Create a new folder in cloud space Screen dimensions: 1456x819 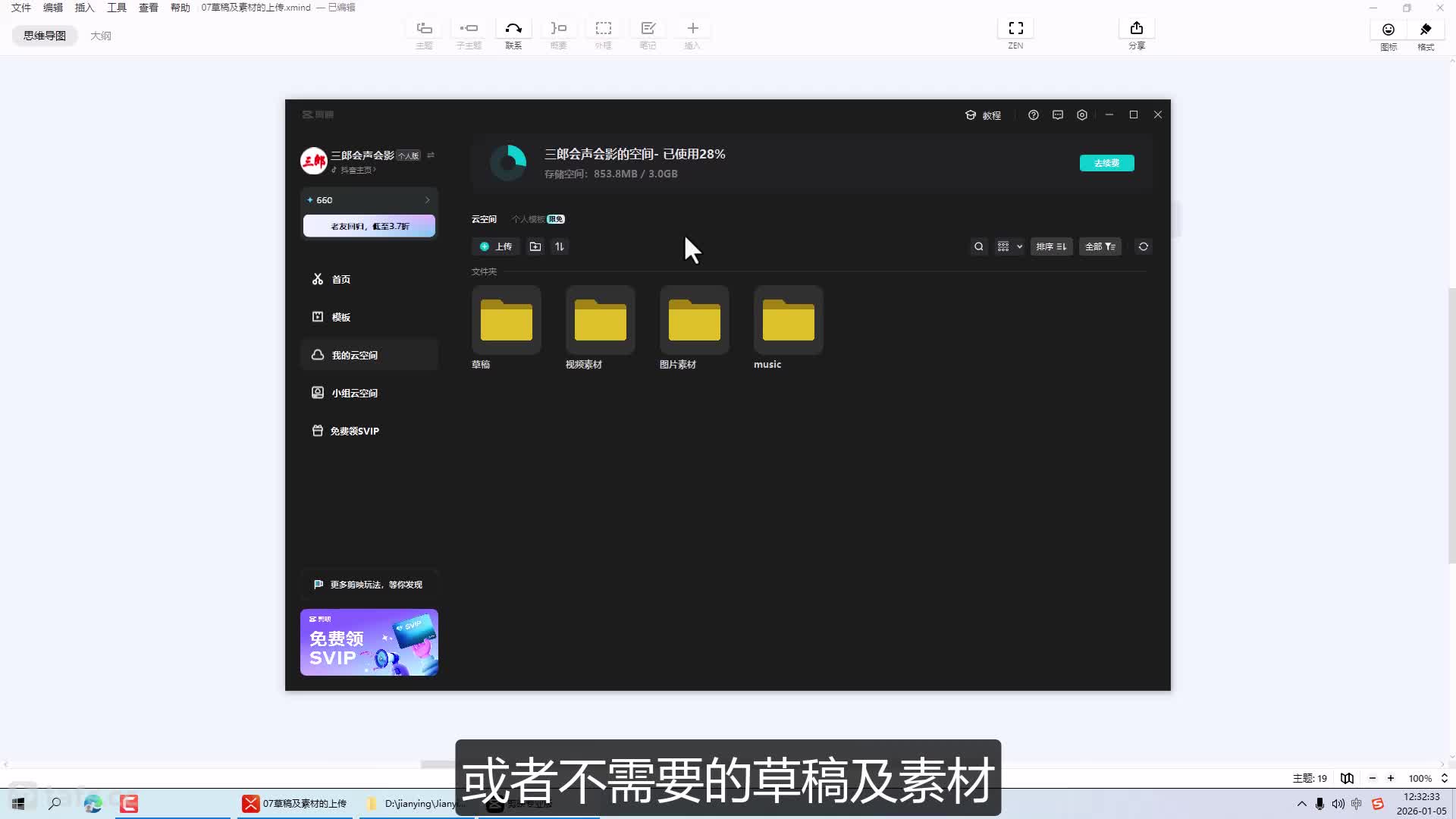click(535, 246)
